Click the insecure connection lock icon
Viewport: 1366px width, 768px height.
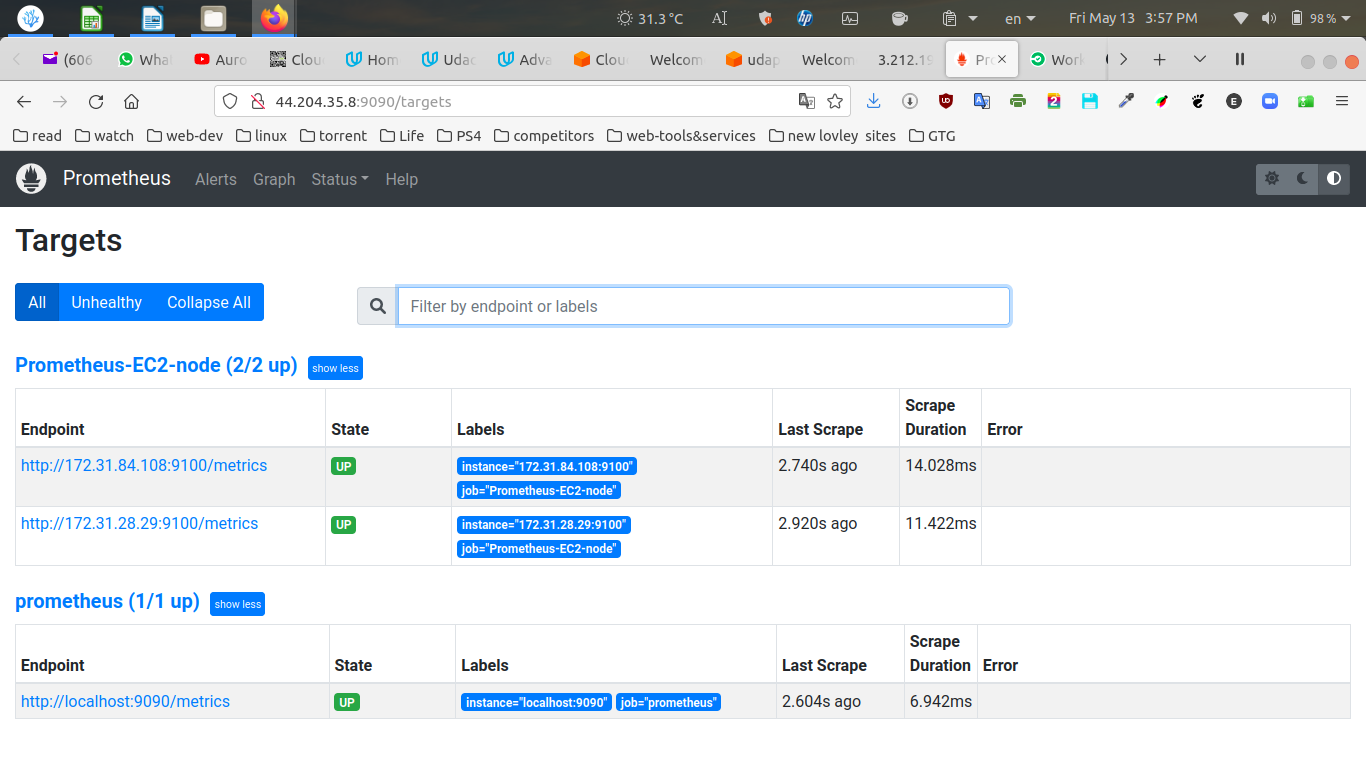tap(256, 101)
